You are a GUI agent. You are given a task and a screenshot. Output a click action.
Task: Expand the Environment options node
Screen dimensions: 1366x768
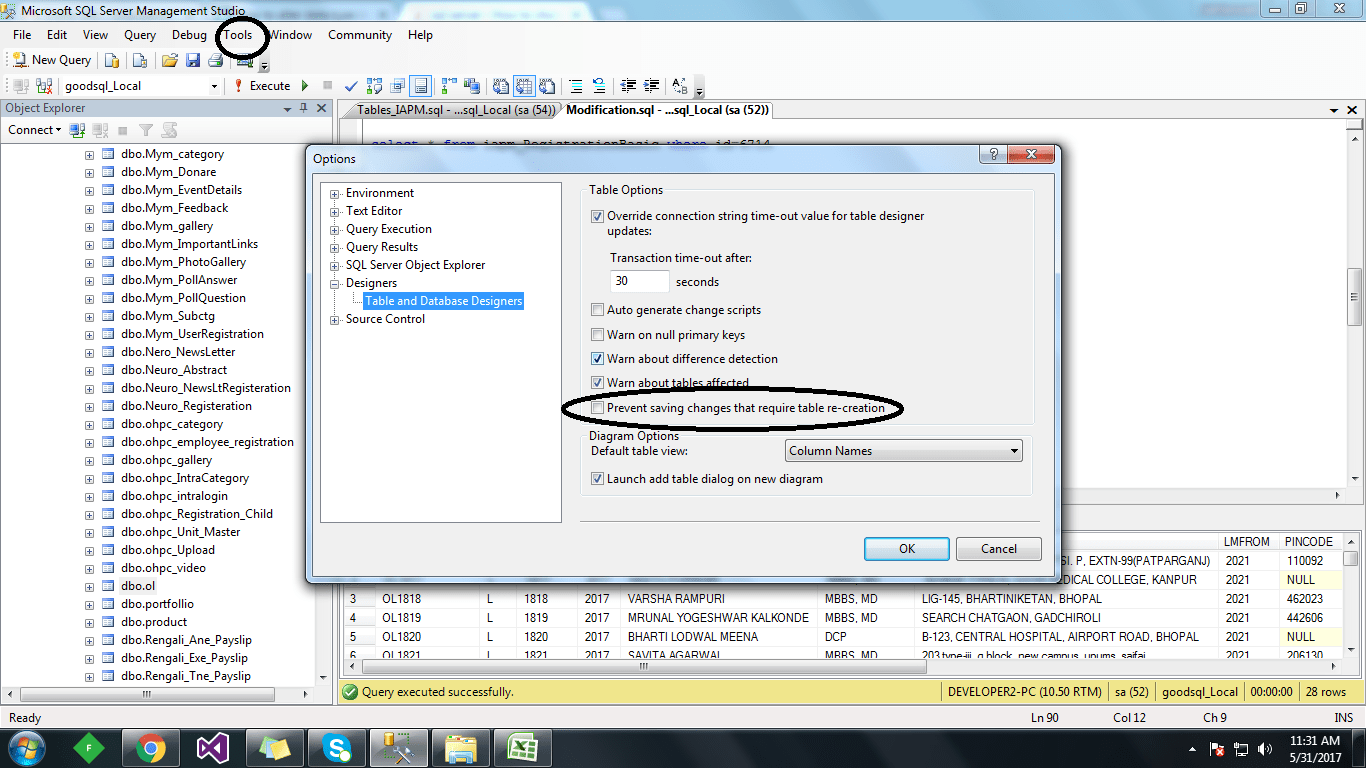click(335, 193)
